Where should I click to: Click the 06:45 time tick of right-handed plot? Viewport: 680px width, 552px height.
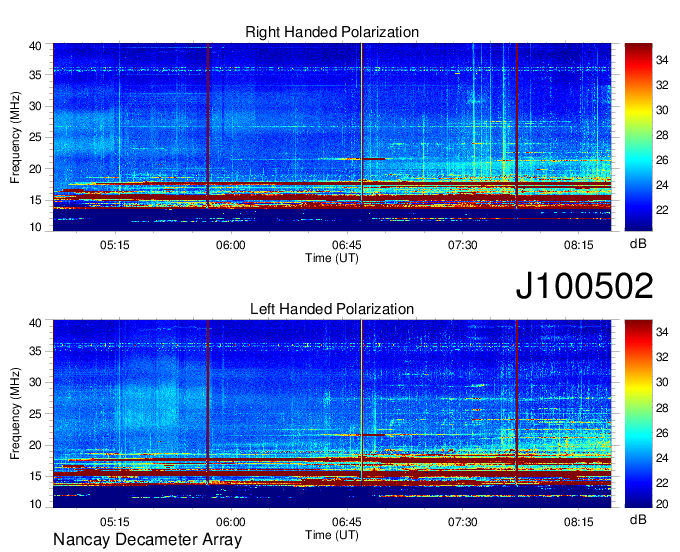tap(347, 245)
